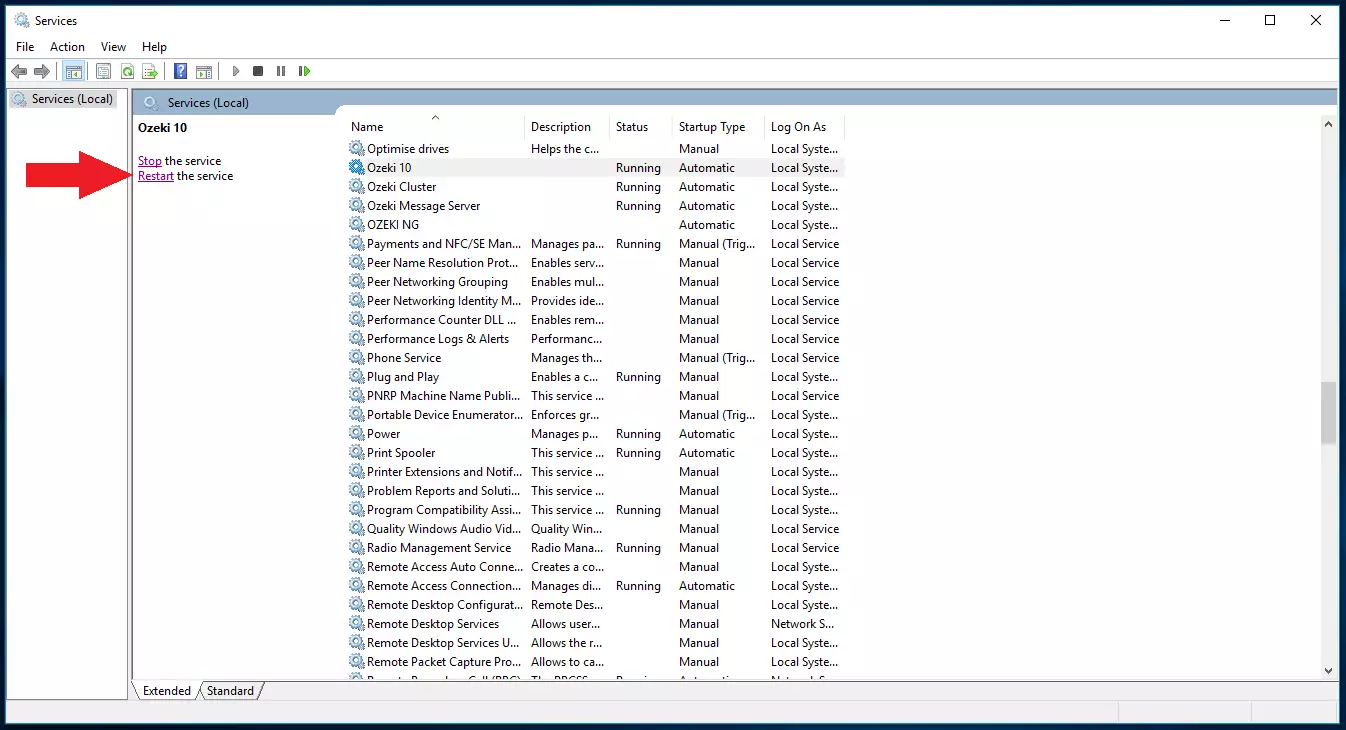This screenshot has width=1346, height=730.
Task: Click the scrollbar up arrow
Action: 1328,124
